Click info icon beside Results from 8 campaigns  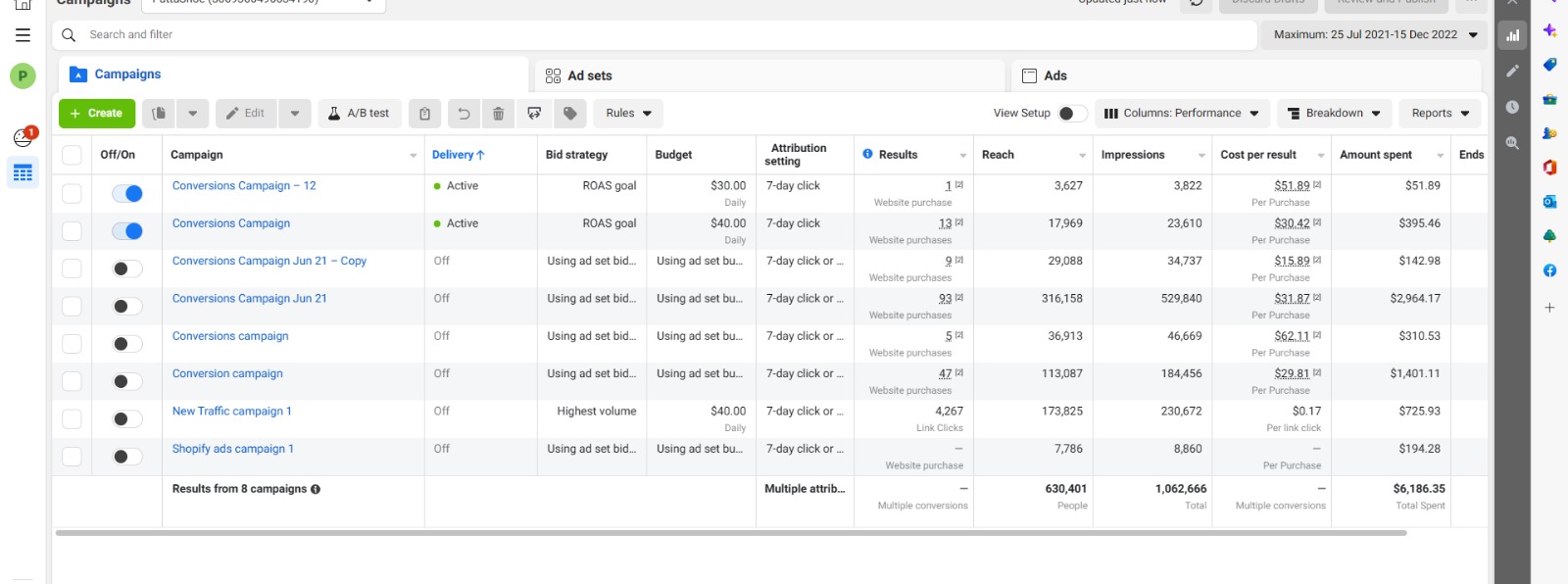pyautogui.click(x=316, y=489)
